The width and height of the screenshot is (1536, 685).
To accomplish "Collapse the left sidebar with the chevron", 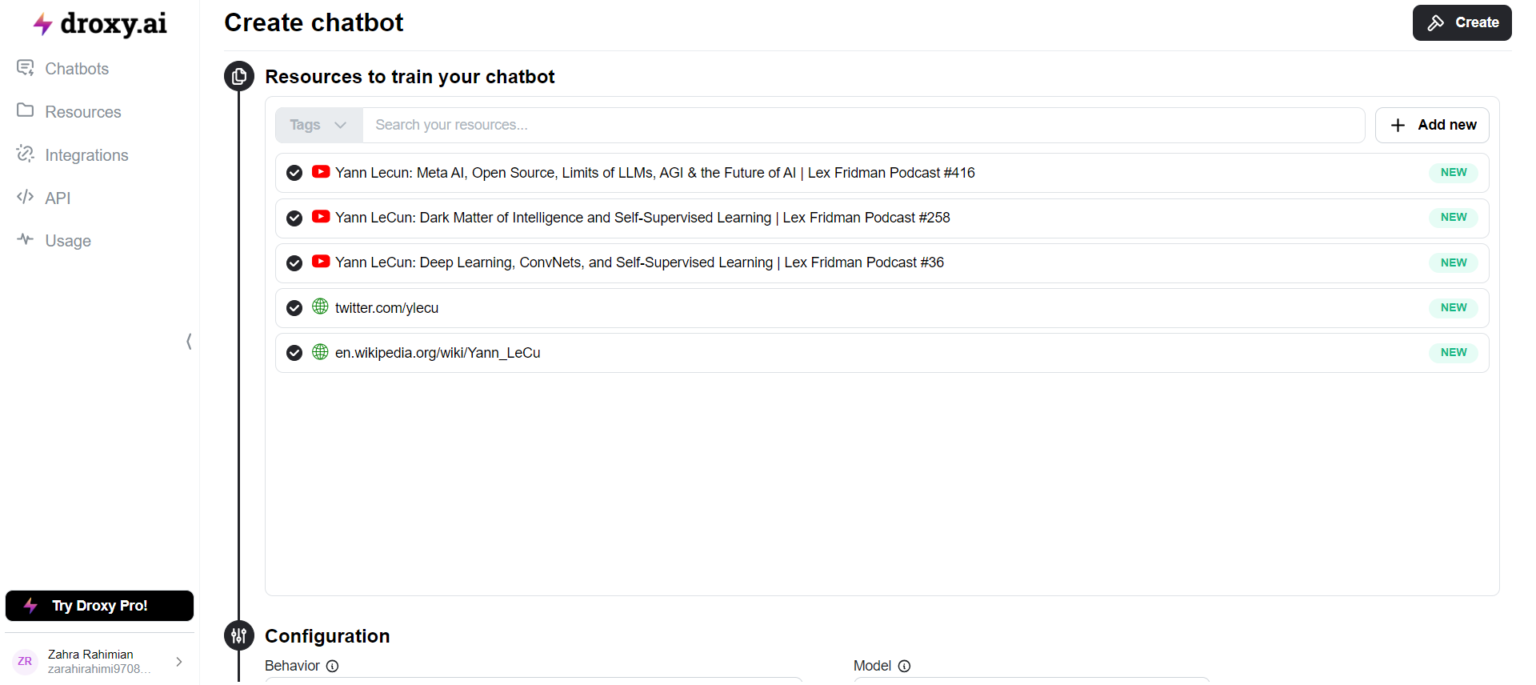I will point(189,341).
